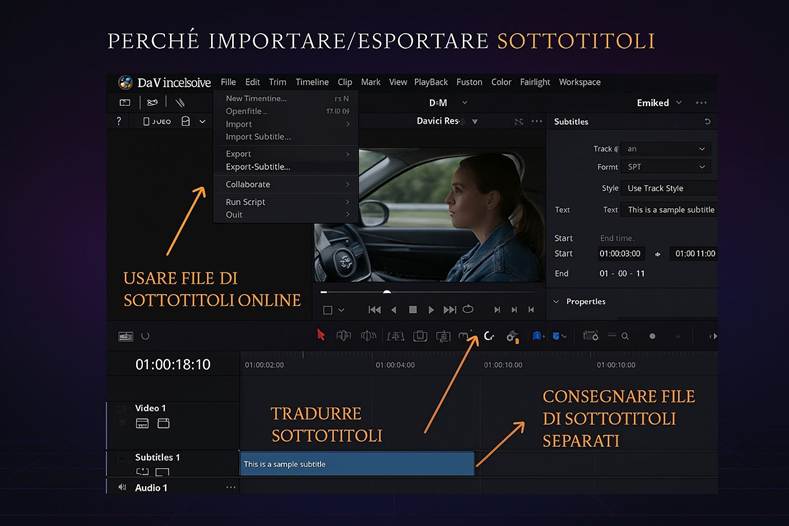Jump to first frame with the double-left skip button

point(374,310)
